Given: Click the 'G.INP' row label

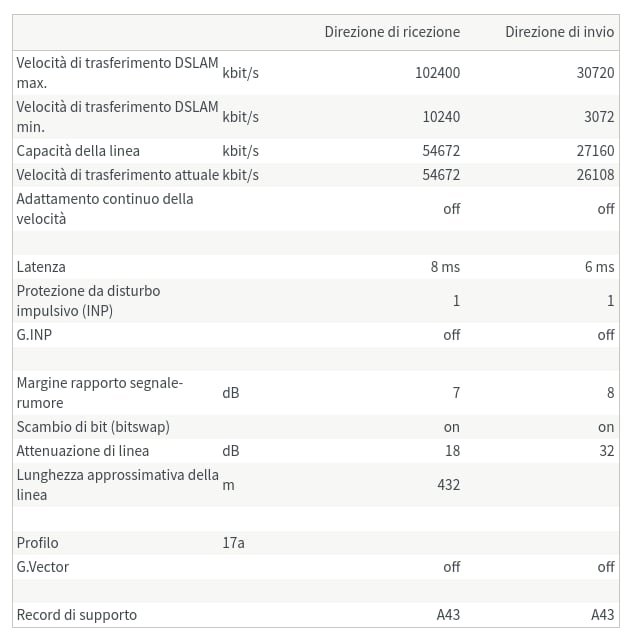Looking at the screenshot, I should 34,335.
